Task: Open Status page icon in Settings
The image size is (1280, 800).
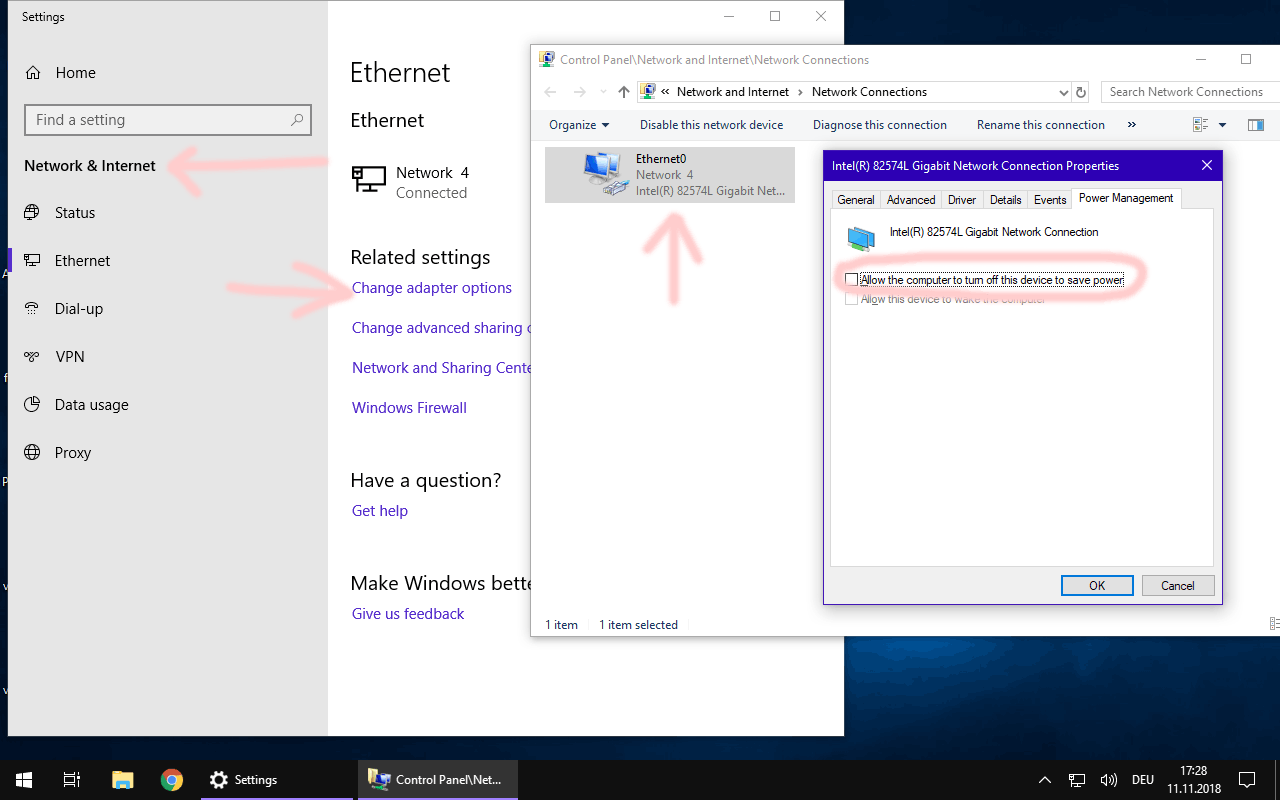Action: click(33, 213)
